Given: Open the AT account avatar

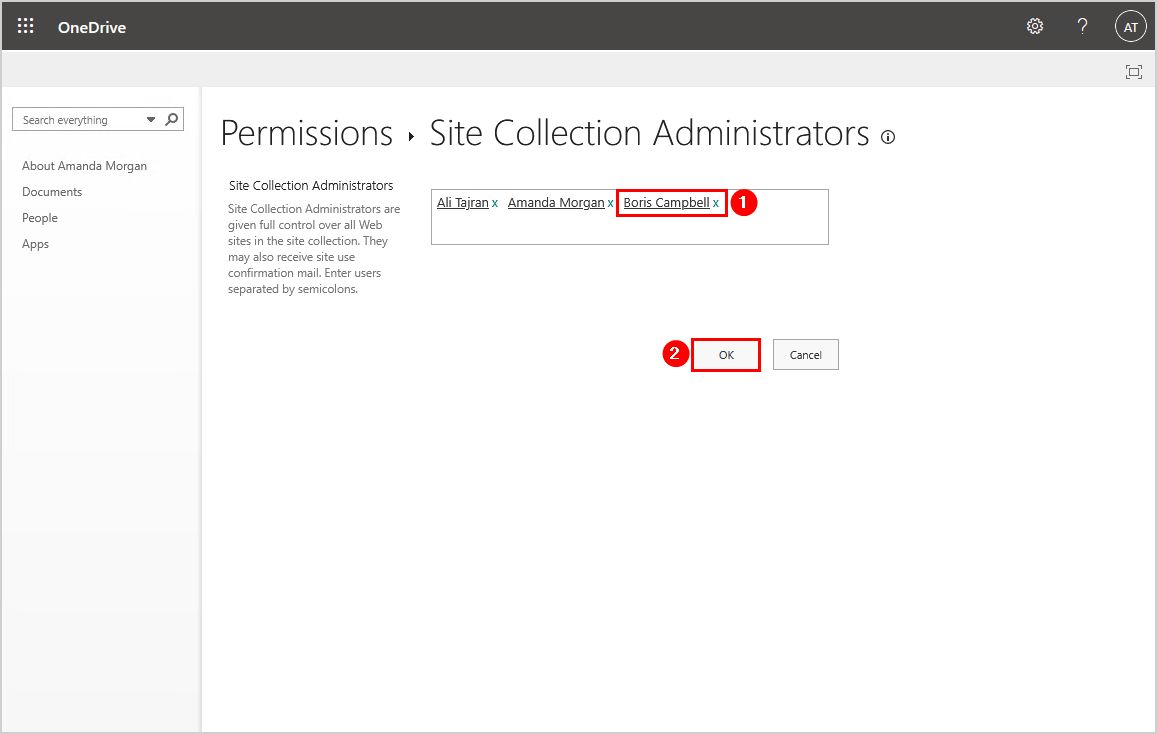Looking at the screenshot, I should 1130,27.
